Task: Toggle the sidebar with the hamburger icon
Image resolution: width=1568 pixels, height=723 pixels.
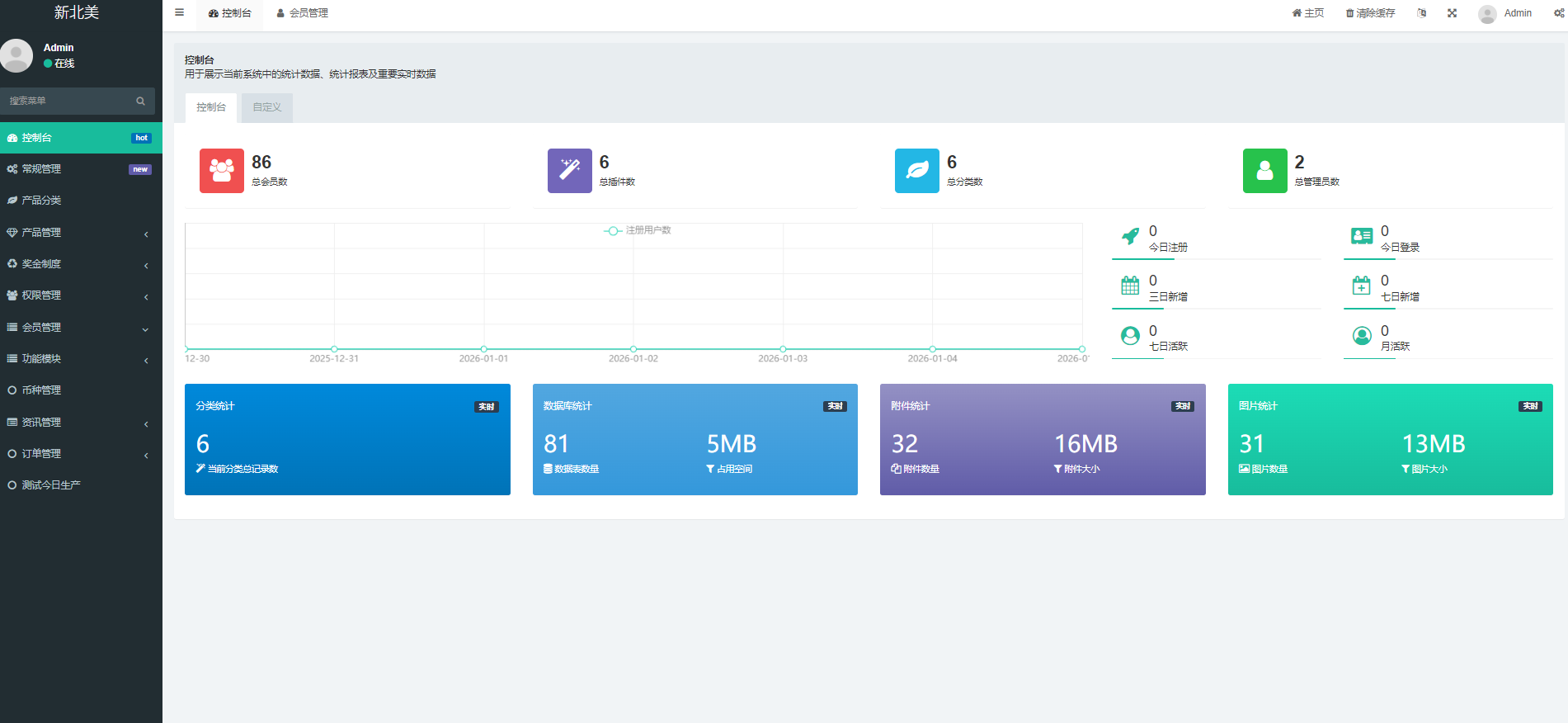Action: pyautogui.click(x=179, y=13)
